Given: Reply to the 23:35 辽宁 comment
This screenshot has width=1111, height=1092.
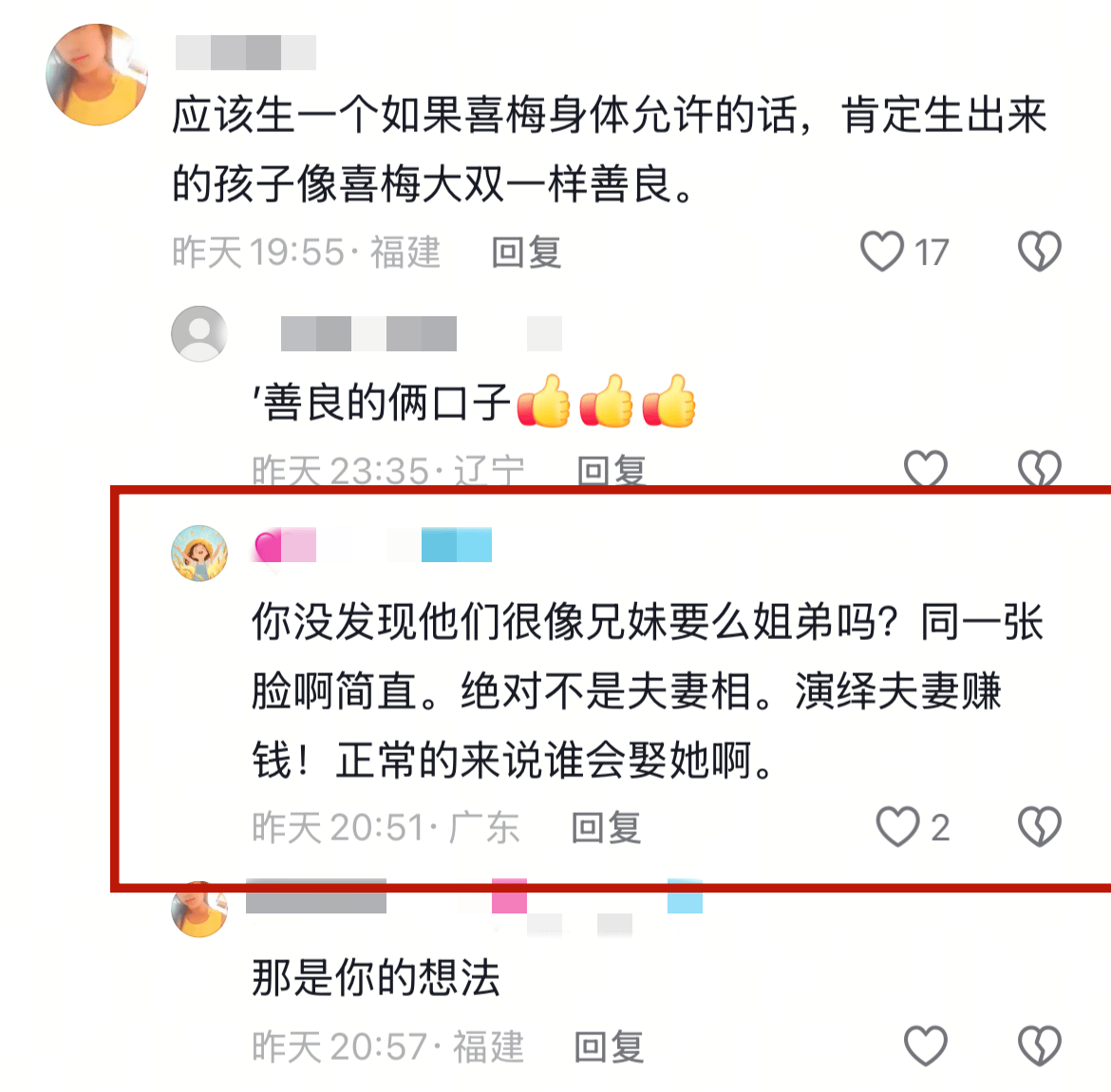Looking at the screenshot, I should pos(611,471).
